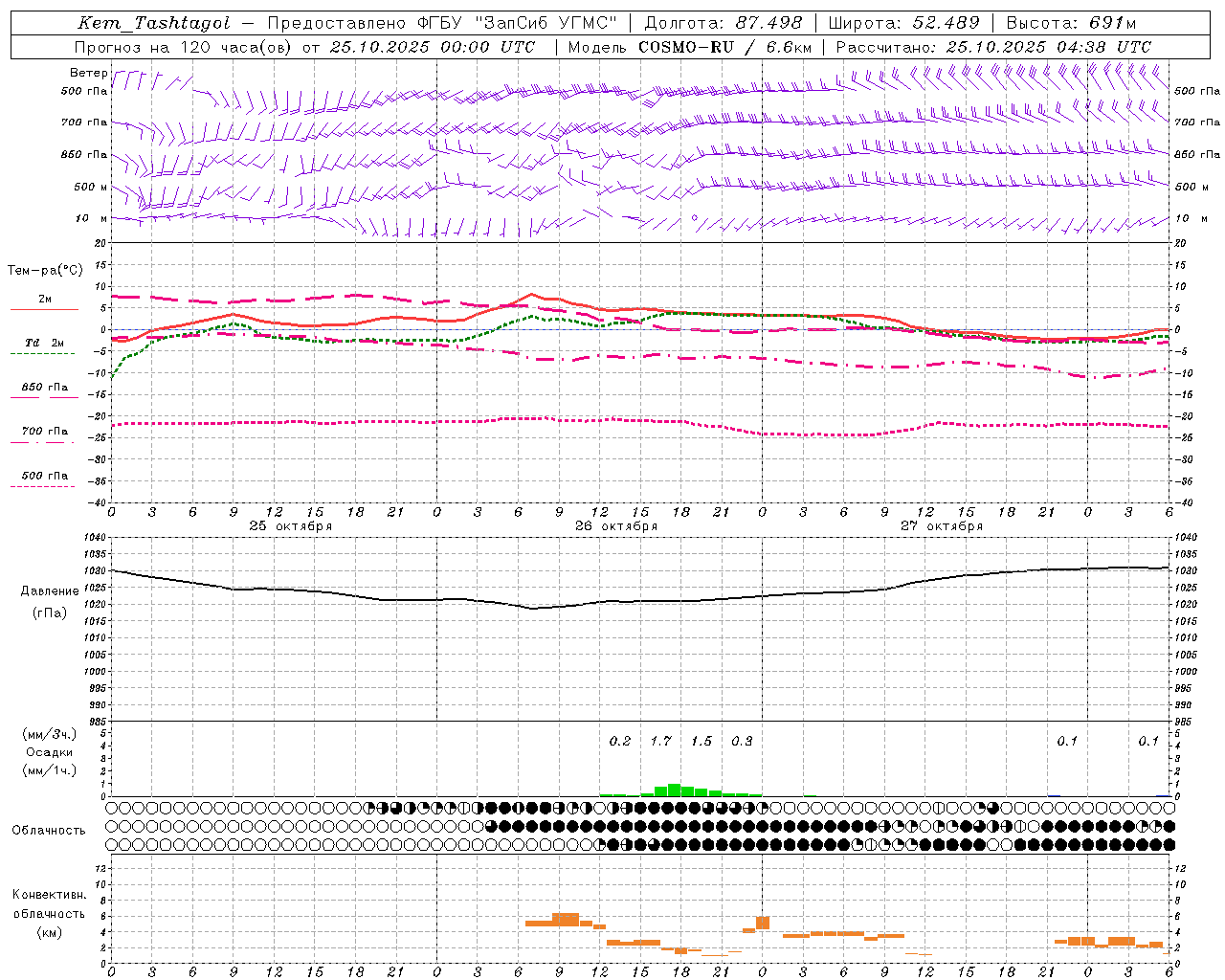Click the solid red 2м legend line

point(44,309)
